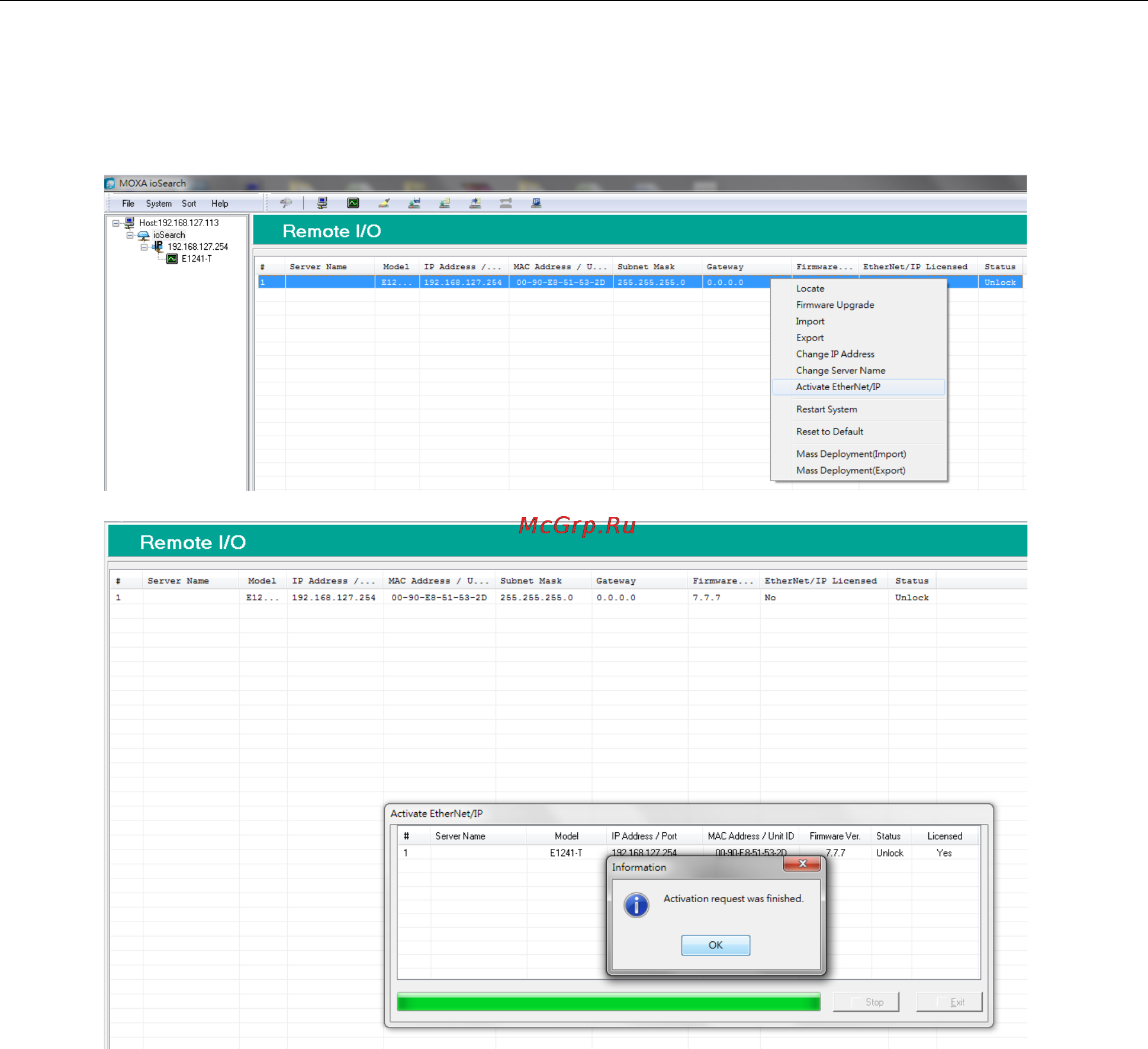This screenshot has height=1049, width=1148.
Task: Click the green activation progress bar
Action: (609, 1002)
